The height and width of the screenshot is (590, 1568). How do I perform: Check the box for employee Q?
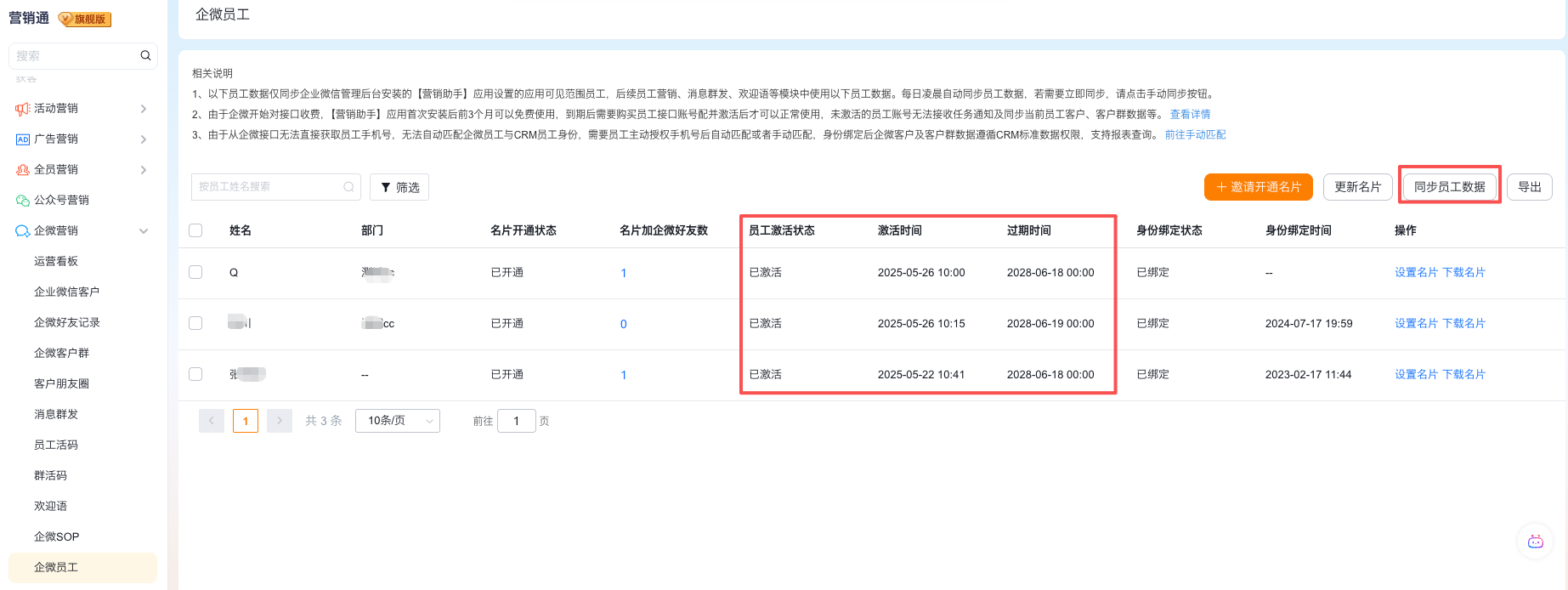[195, 272]
